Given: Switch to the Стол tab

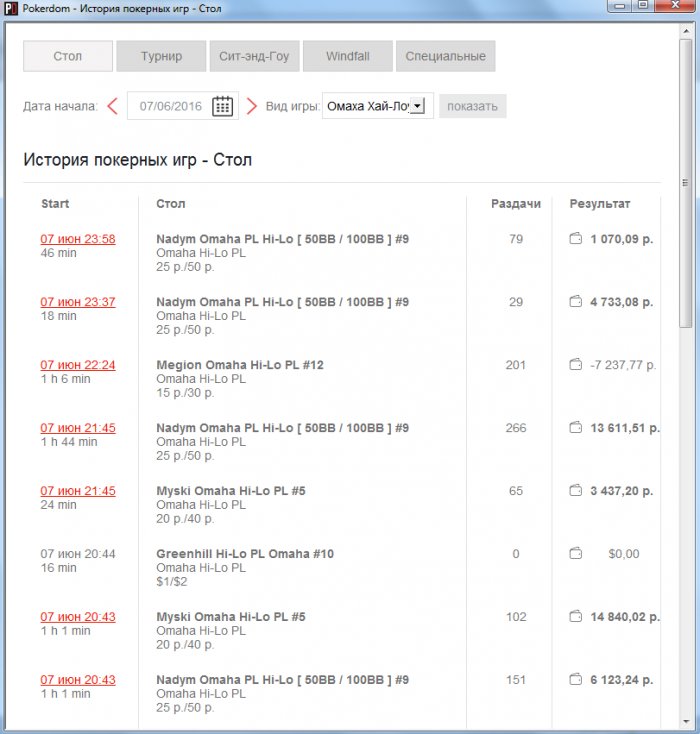Looking at the screenshot, I should point(68,56).
